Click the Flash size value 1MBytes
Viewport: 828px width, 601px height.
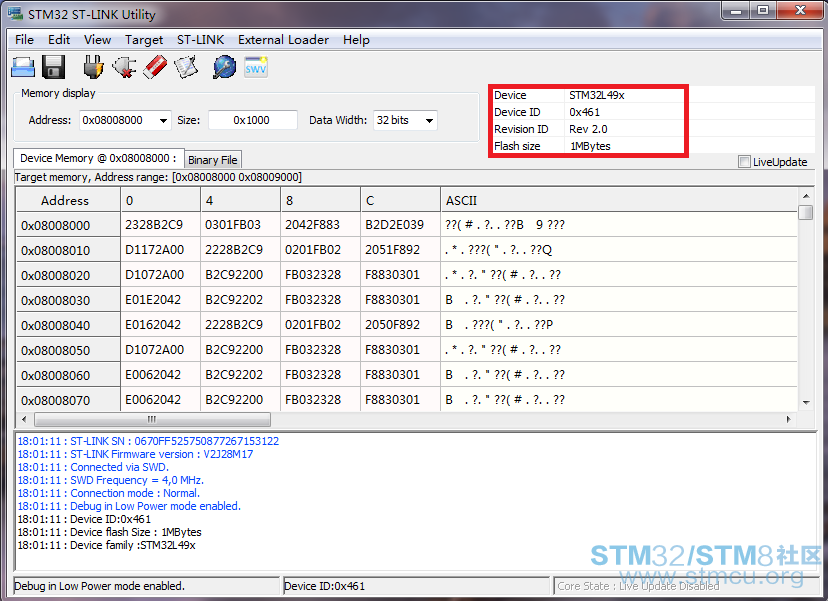(590, 146)
